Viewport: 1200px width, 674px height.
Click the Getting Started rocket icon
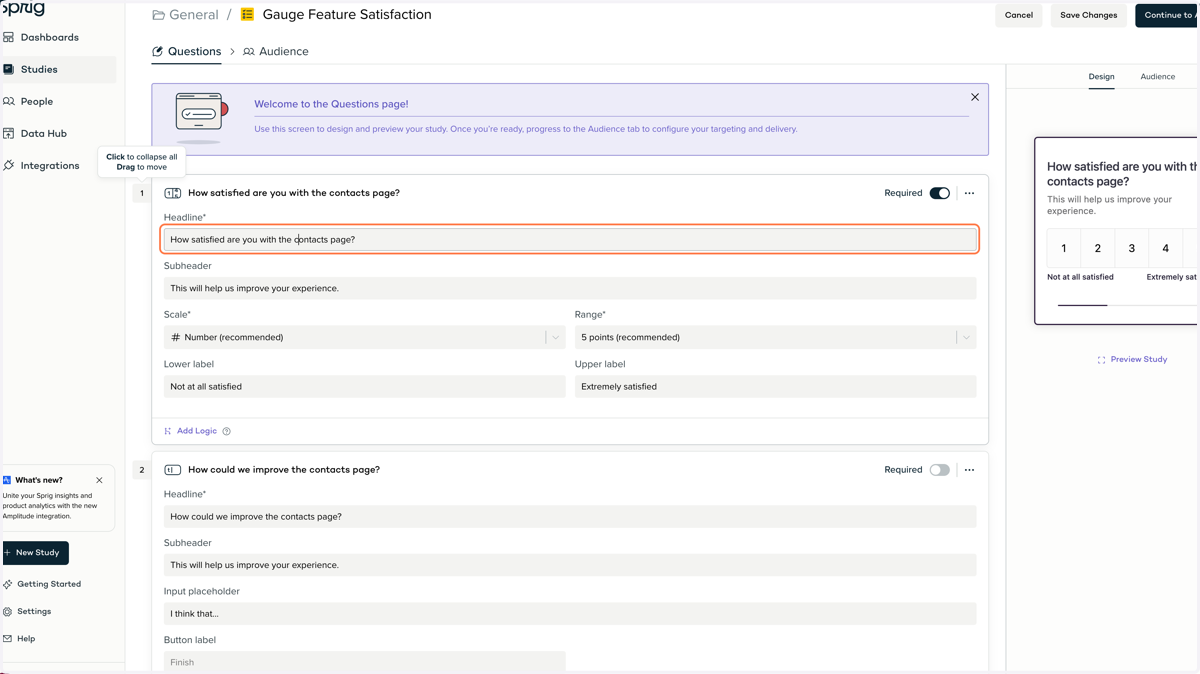[8, 584]
